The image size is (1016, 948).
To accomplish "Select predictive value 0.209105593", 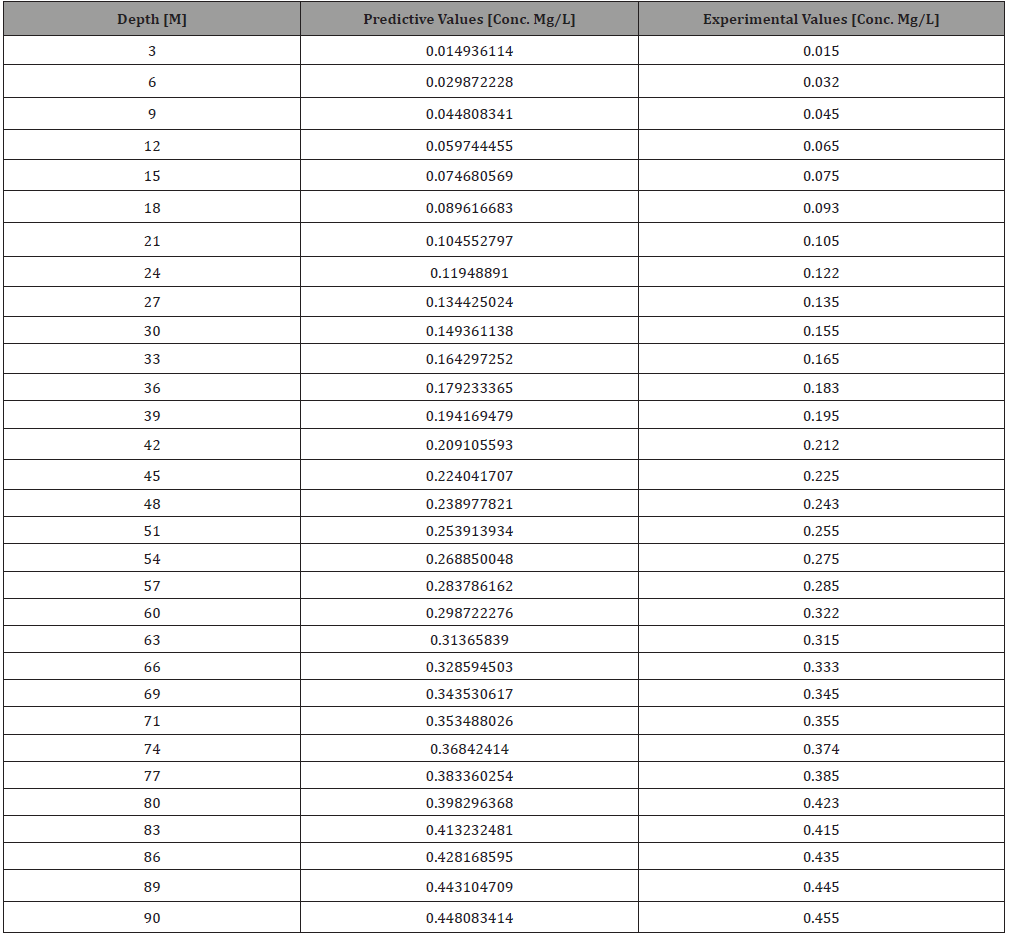I will click(x=469, y=445).
